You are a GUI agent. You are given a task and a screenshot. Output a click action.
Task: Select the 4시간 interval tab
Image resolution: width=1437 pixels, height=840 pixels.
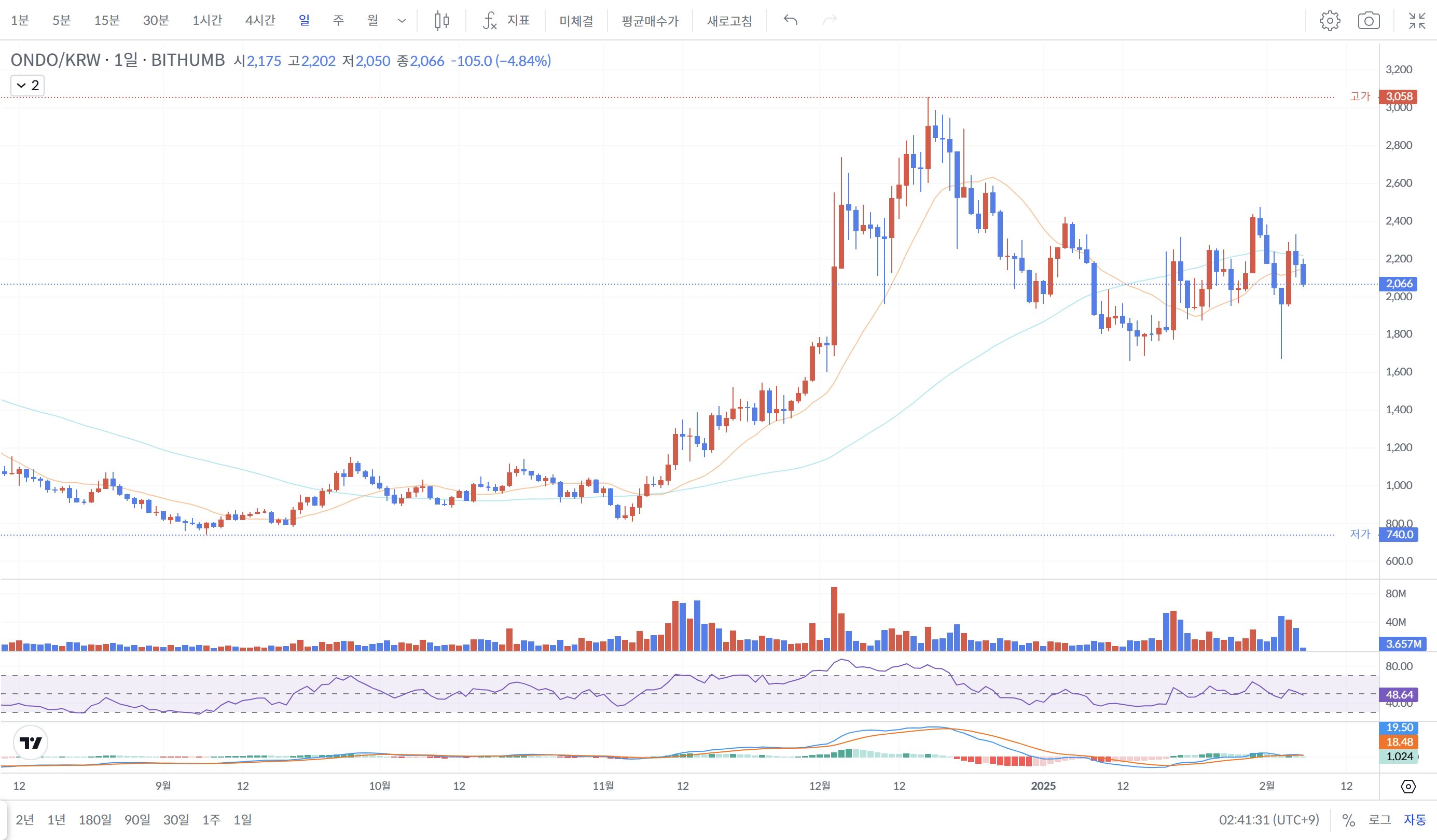pyautogui.click(x=260, y=21)
